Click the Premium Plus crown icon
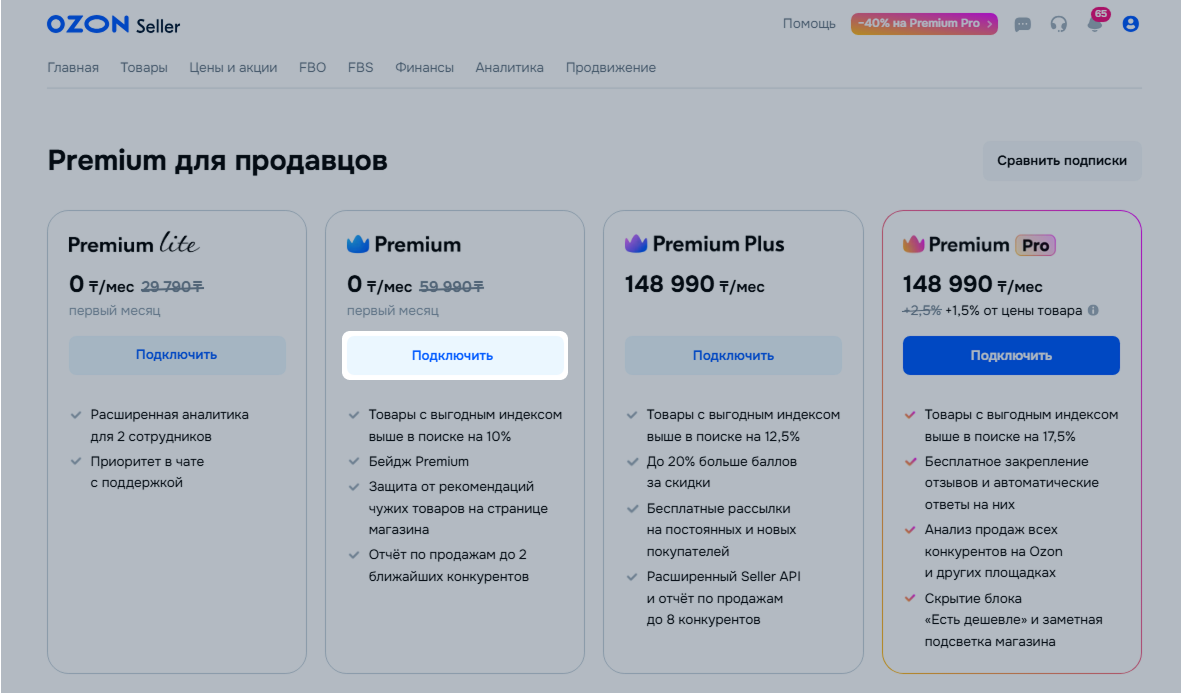1181x693 pixels. coord(636,244)
